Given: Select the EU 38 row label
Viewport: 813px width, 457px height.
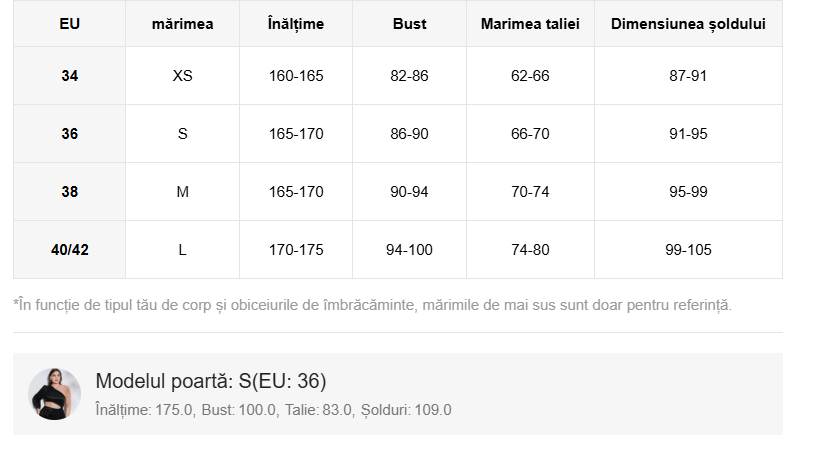Looking at the screenshot, I should [69, 192].
